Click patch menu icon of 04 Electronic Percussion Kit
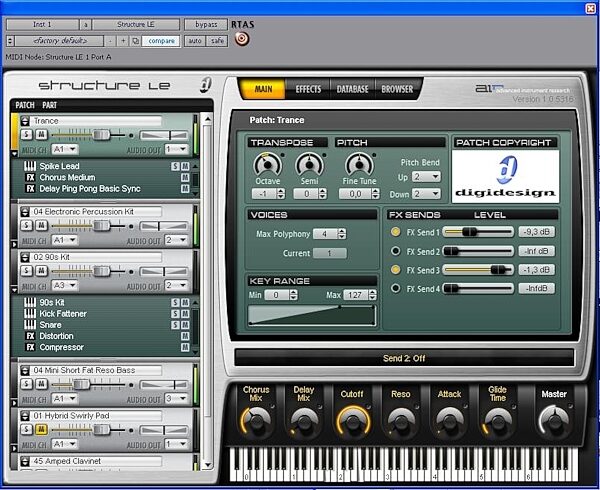Viewport: 600px width, 490px height. pyautogui.click(x=25, y=212)
